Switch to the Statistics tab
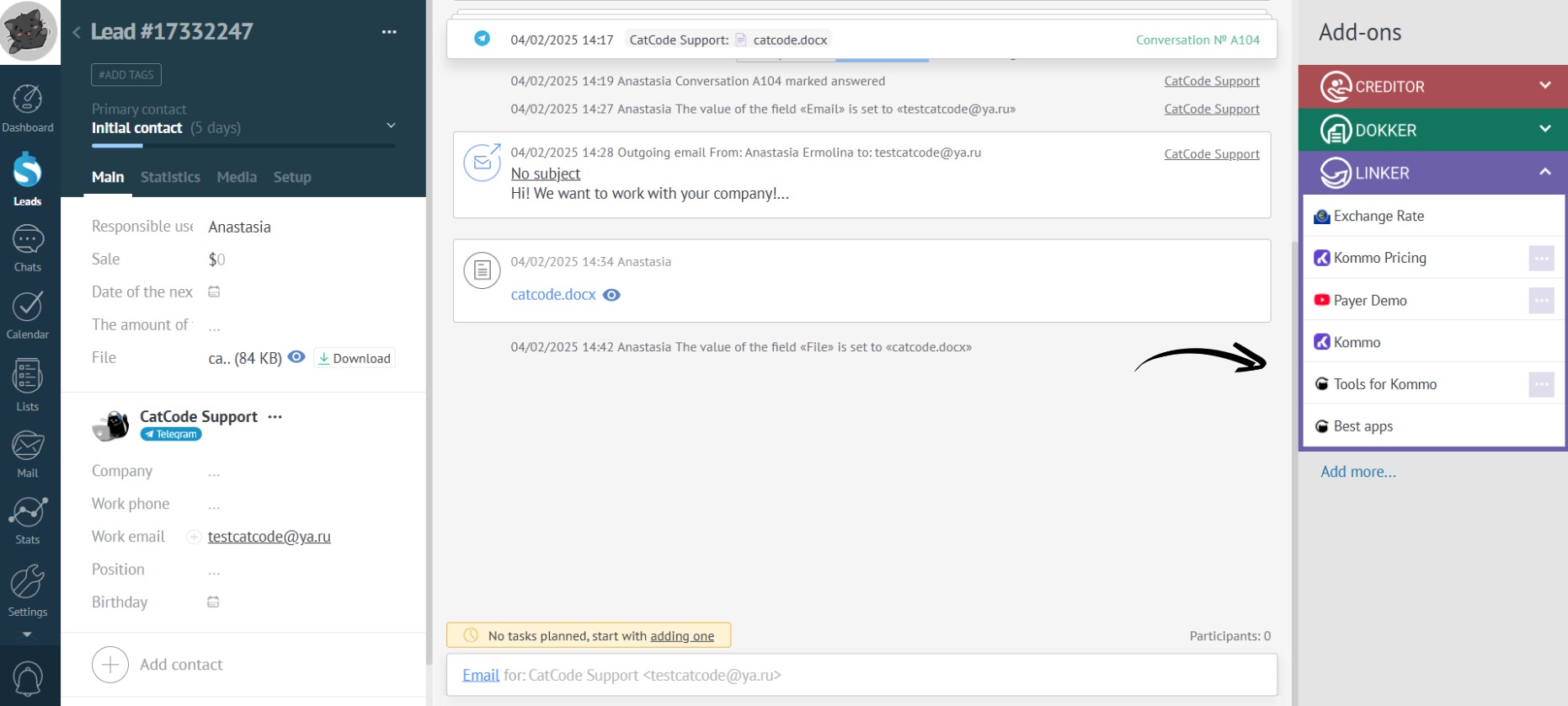This screenshot has width=1568, height=706. click(170, 177)
